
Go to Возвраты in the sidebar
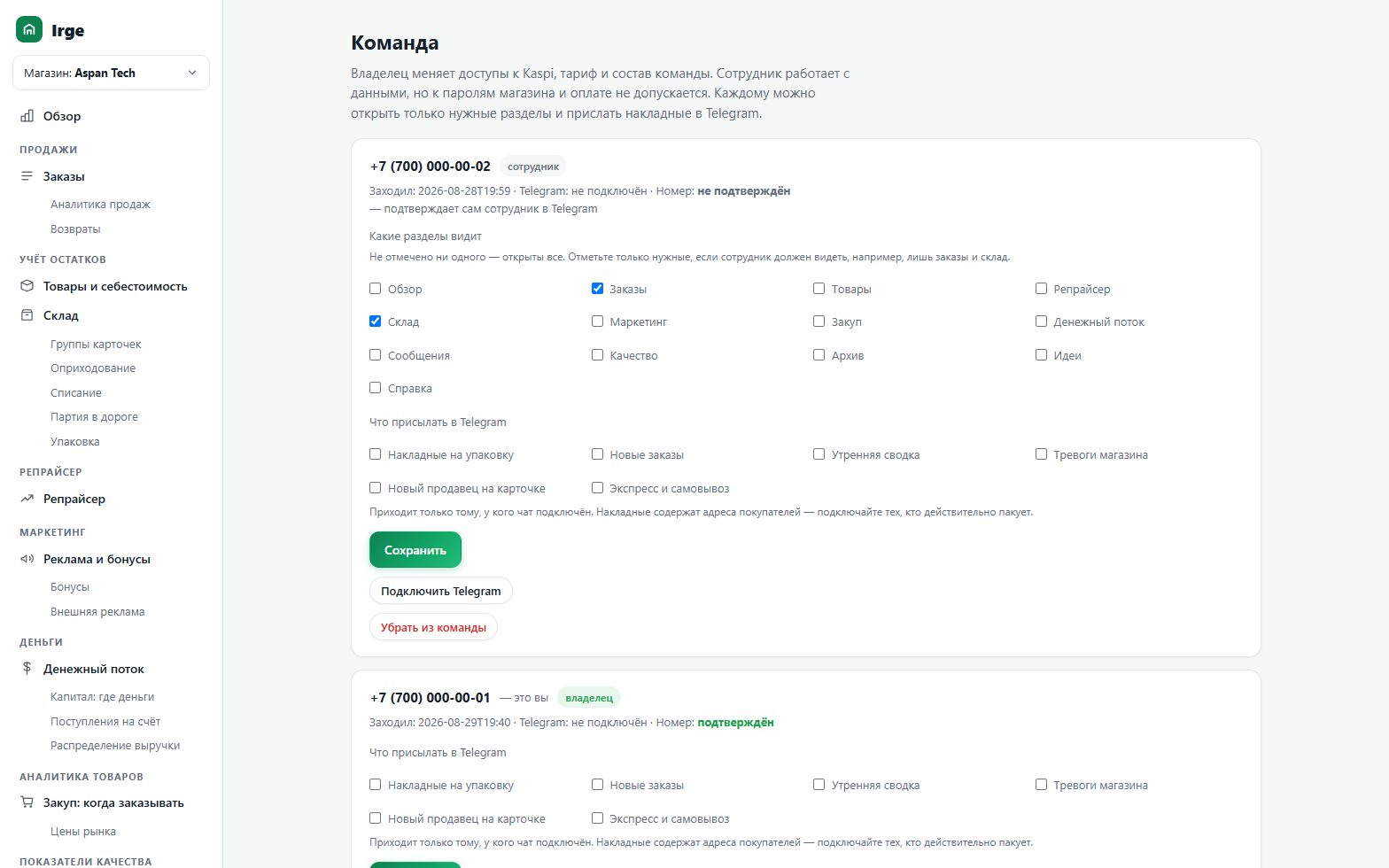click(x=75, y=229)
